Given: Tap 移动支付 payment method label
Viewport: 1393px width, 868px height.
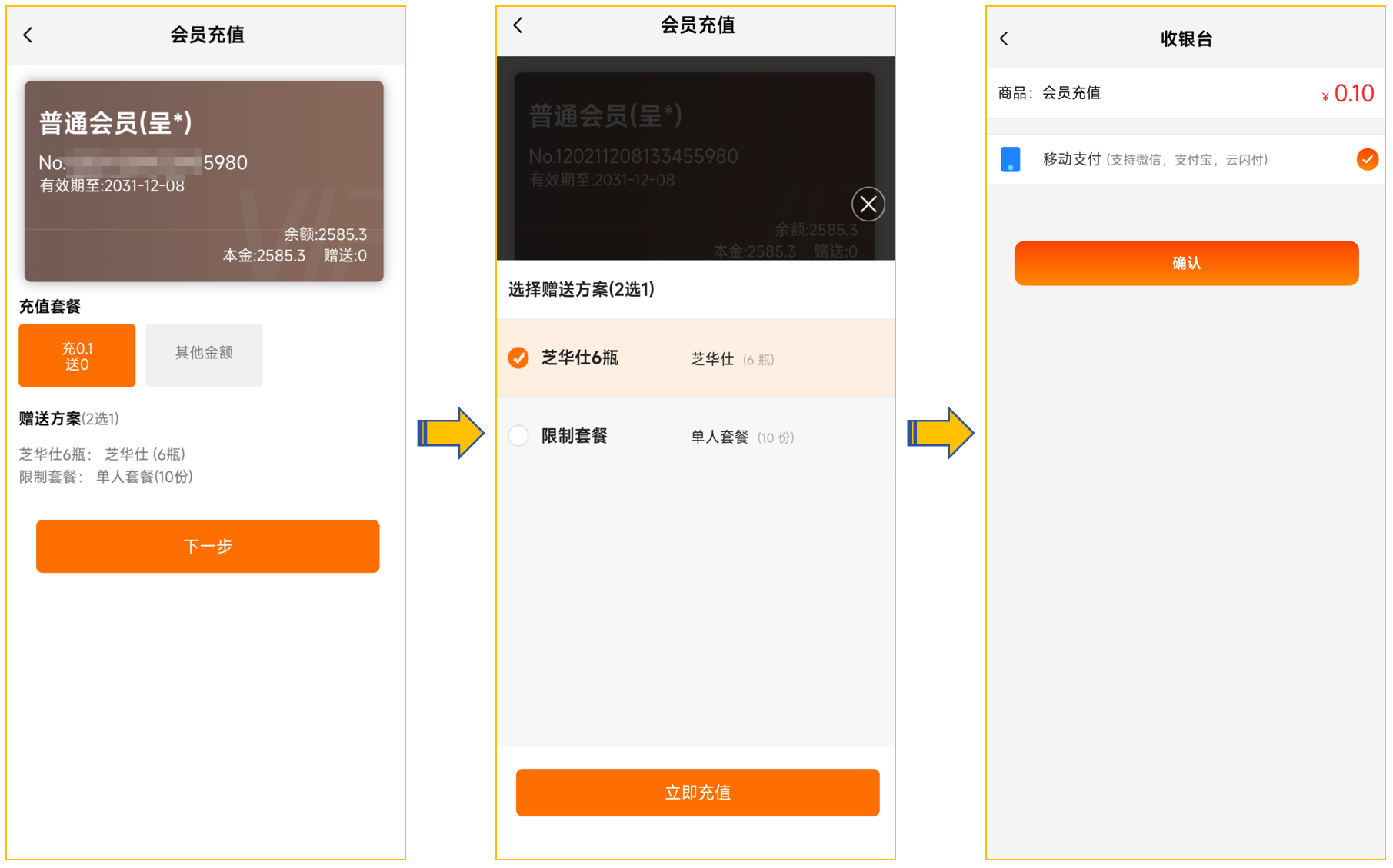Looking at the screenshot, I should pos(1072,159).
